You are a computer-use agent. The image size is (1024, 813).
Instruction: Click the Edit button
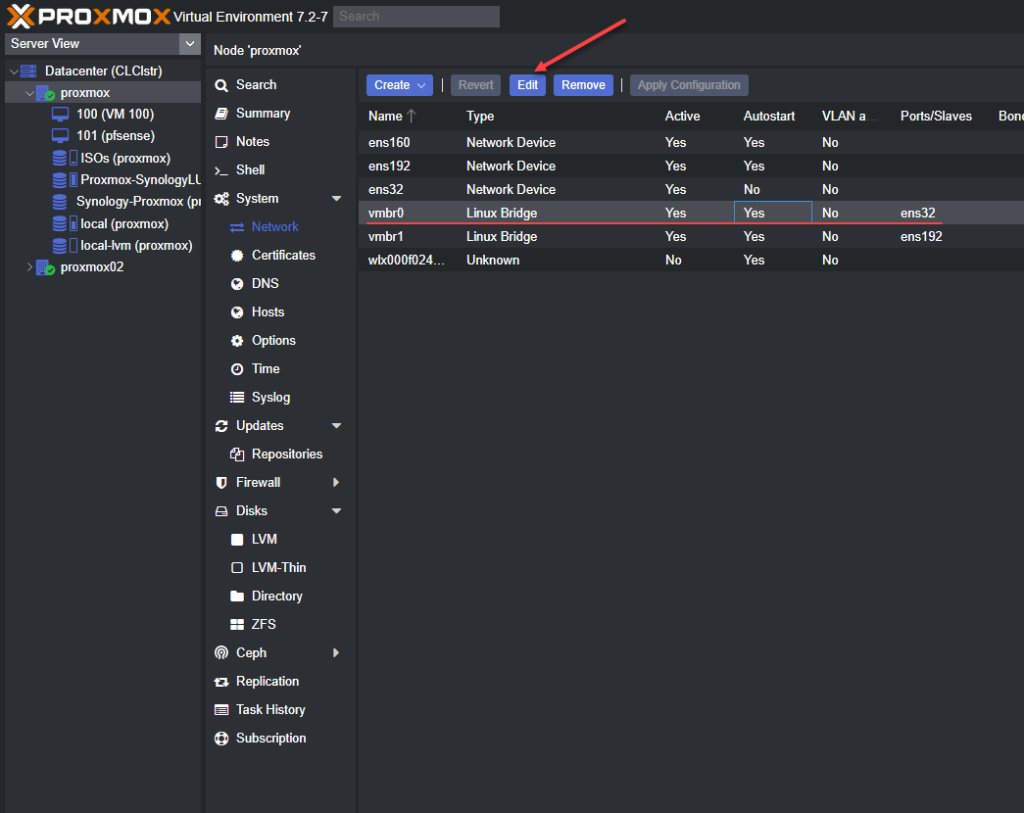(527, 85)
